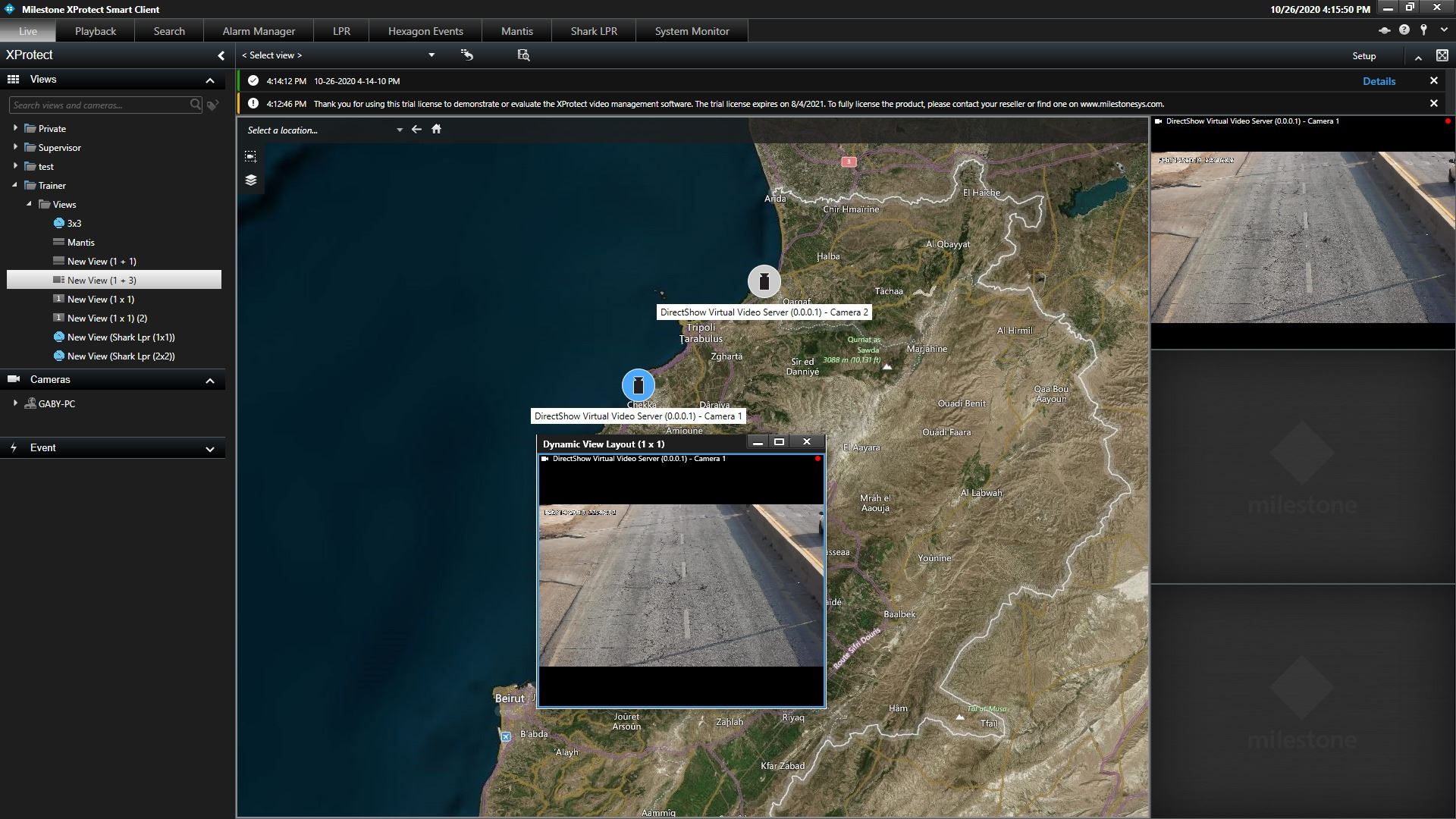
Task: Select New View (1 + 3)
Action: pyautogui.click(x=114, y=280)
